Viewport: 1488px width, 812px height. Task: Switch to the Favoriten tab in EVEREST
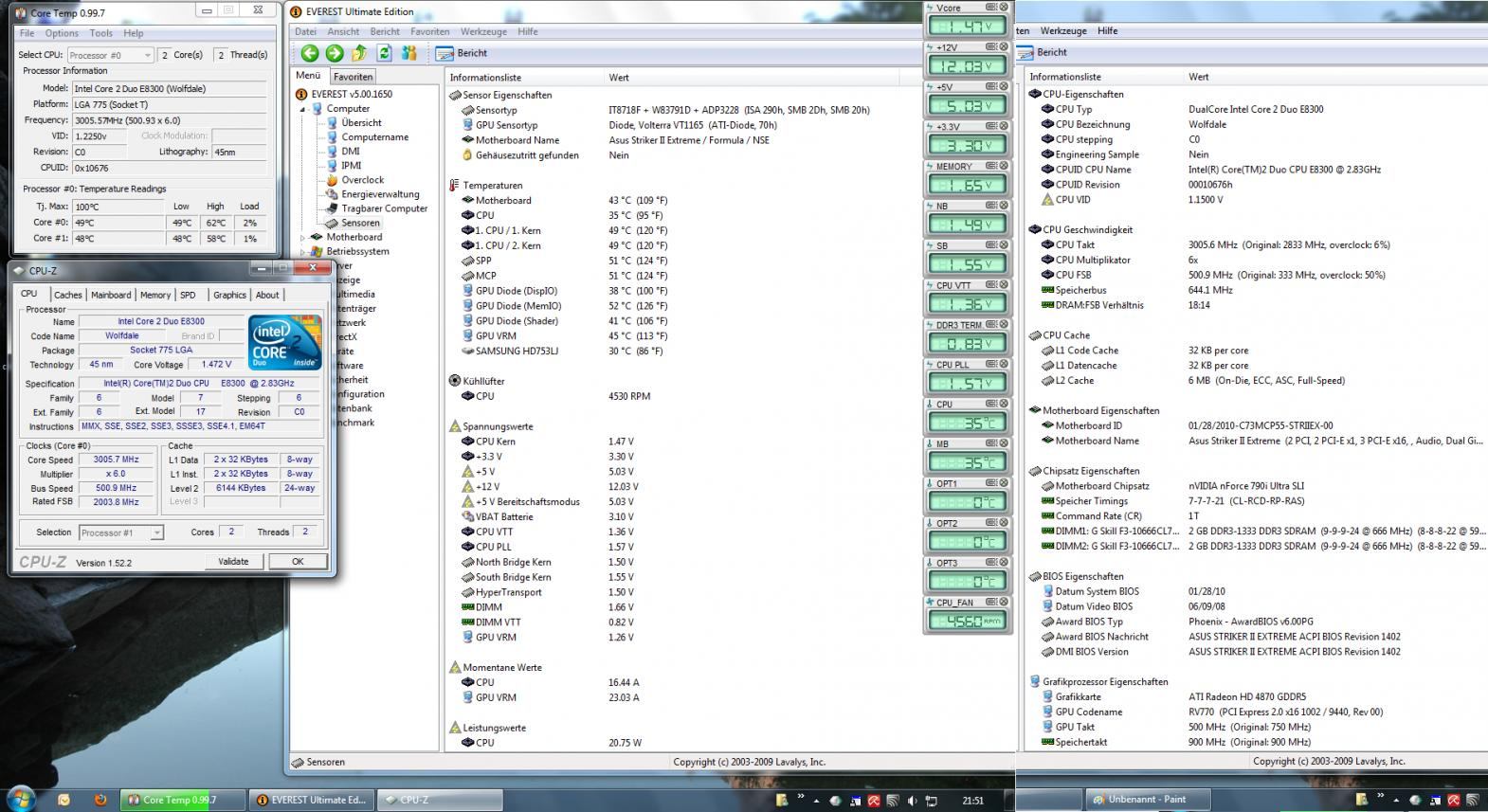point(353,77)
